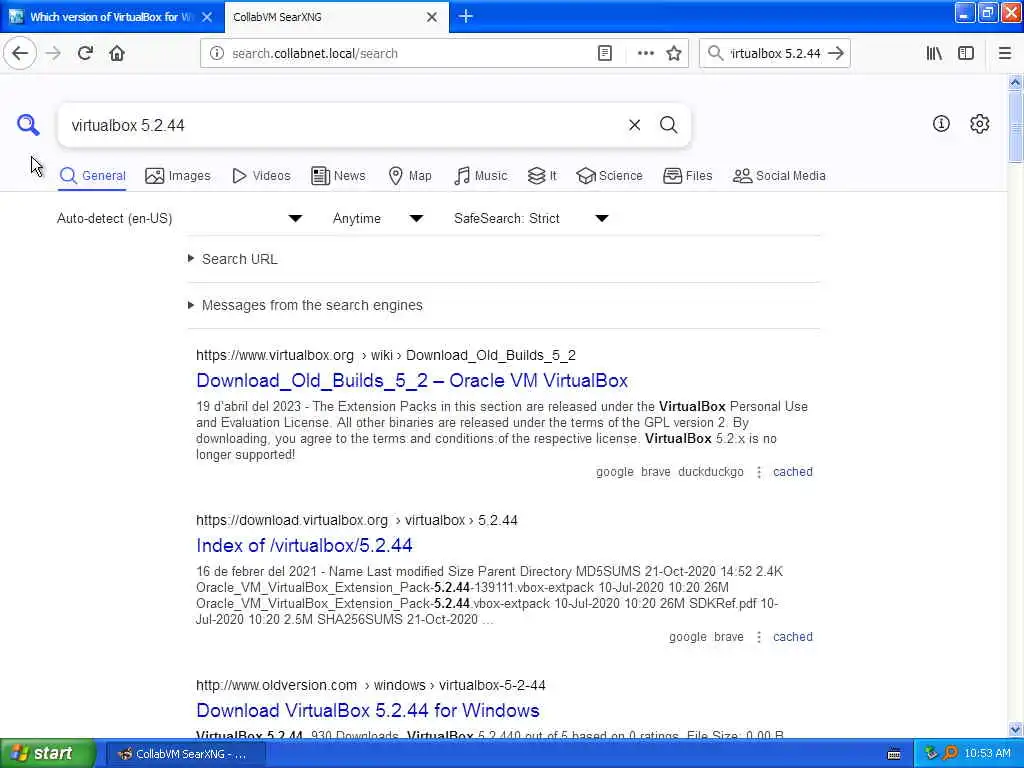Open the Anytime time range dropdown
The image size is (1024, 768).
[x=378, y=218]
